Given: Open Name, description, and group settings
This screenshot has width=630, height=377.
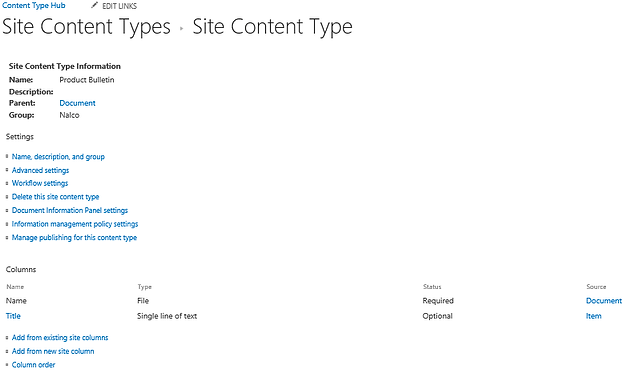Looking at the screenshot, I should (58, 156).
